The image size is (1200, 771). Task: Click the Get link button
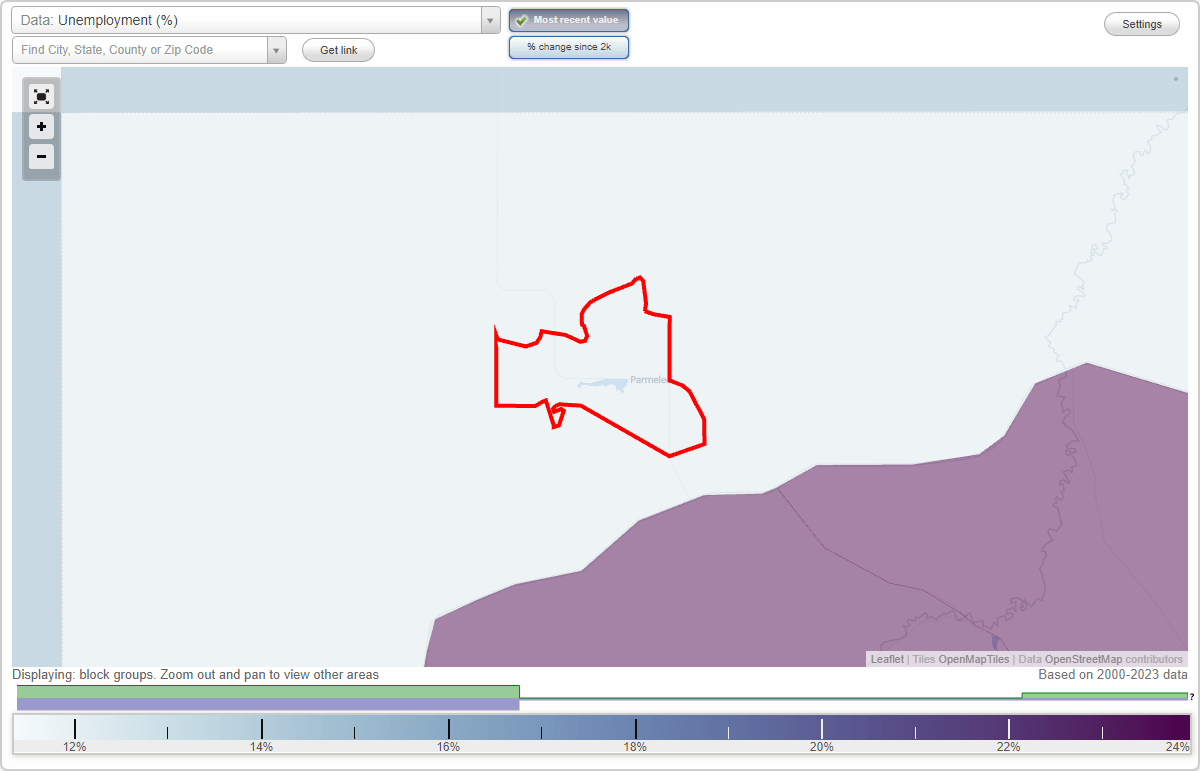pos(338,50)
